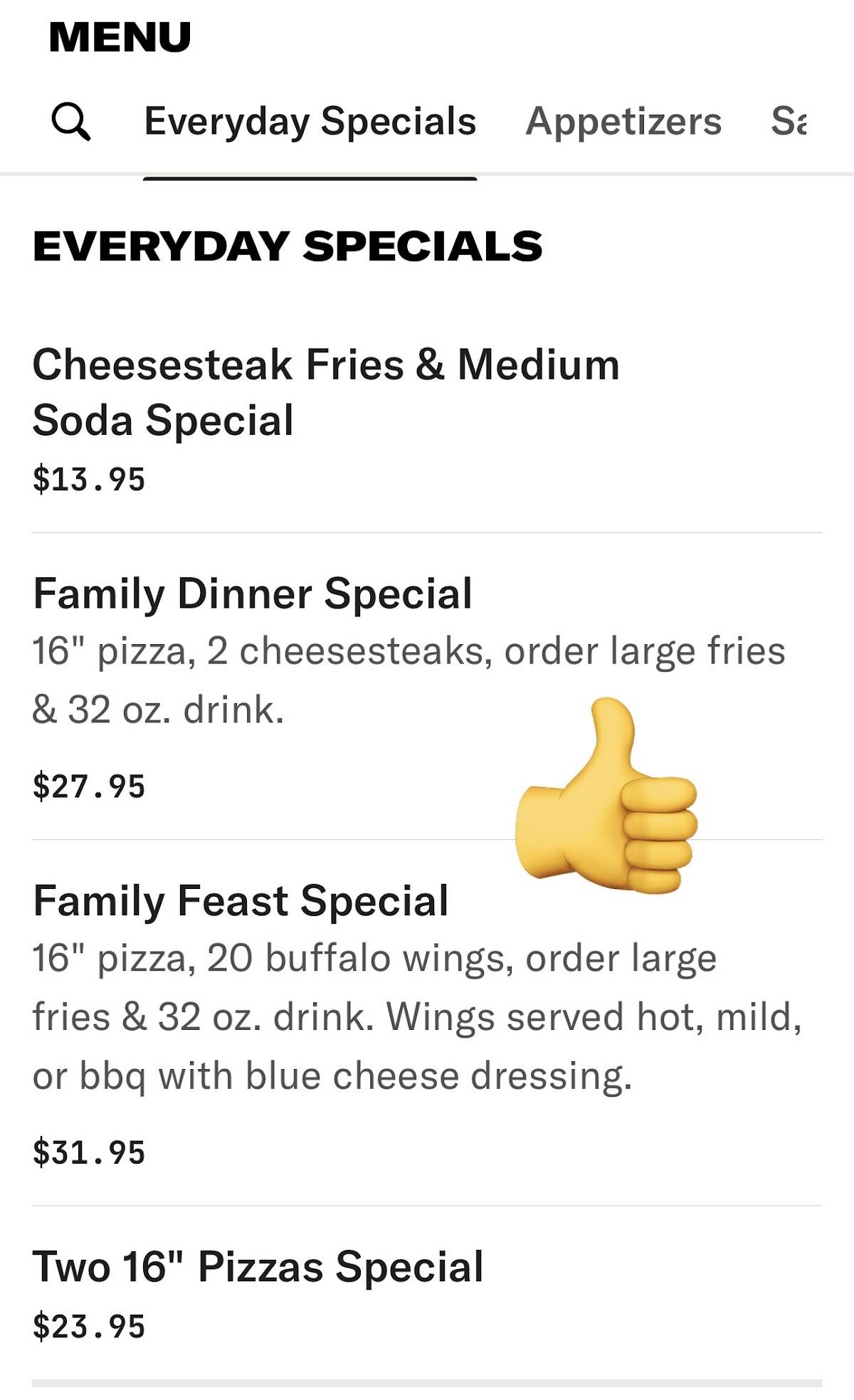Select the $27.95 price
Screen dimensions: 854x1400
pyautogui.click(x=89, y=786)
